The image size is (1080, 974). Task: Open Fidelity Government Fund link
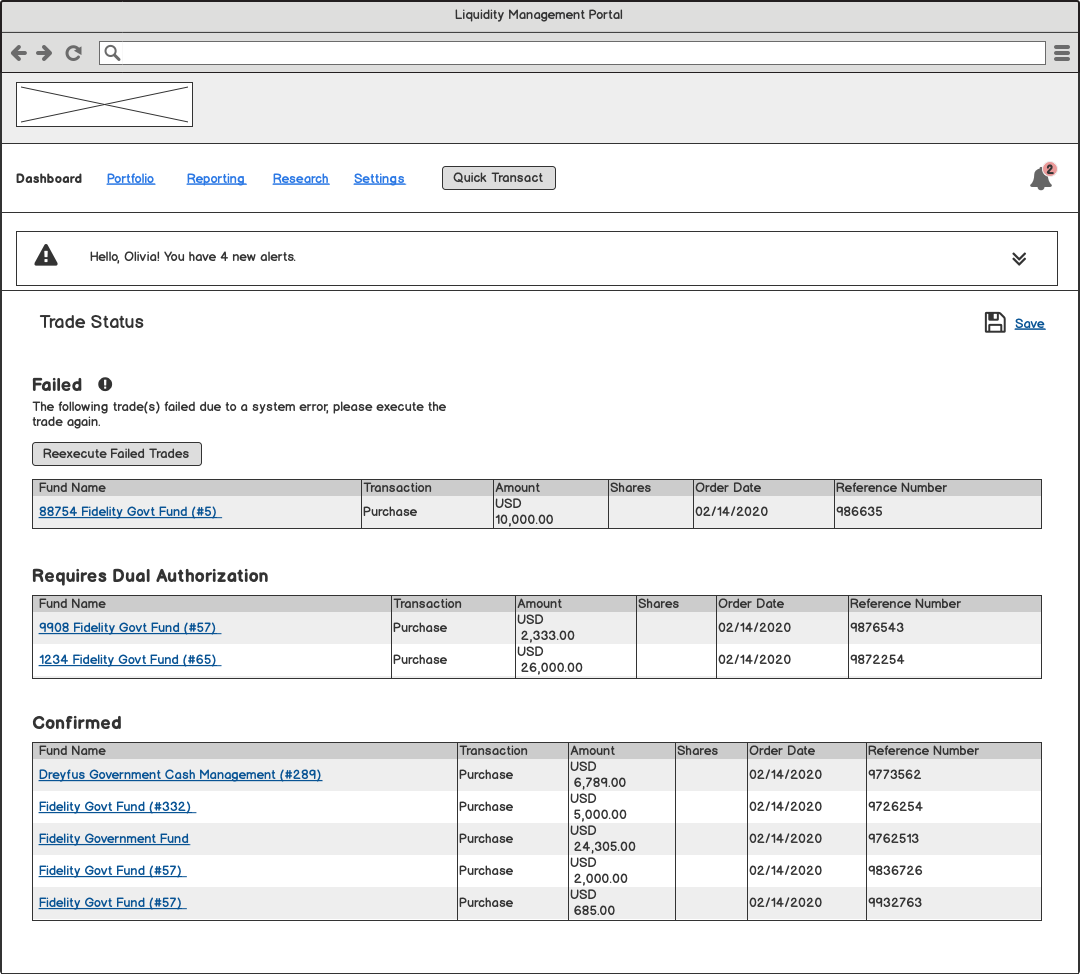pyautogui.click(x=114, y=839)
